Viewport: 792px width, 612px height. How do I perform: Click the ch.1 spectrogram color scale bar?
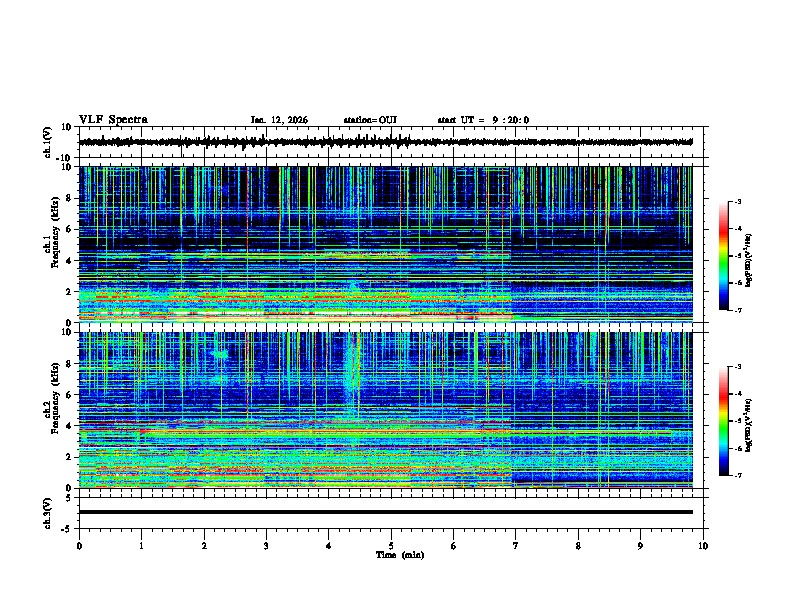coord(724,256)
